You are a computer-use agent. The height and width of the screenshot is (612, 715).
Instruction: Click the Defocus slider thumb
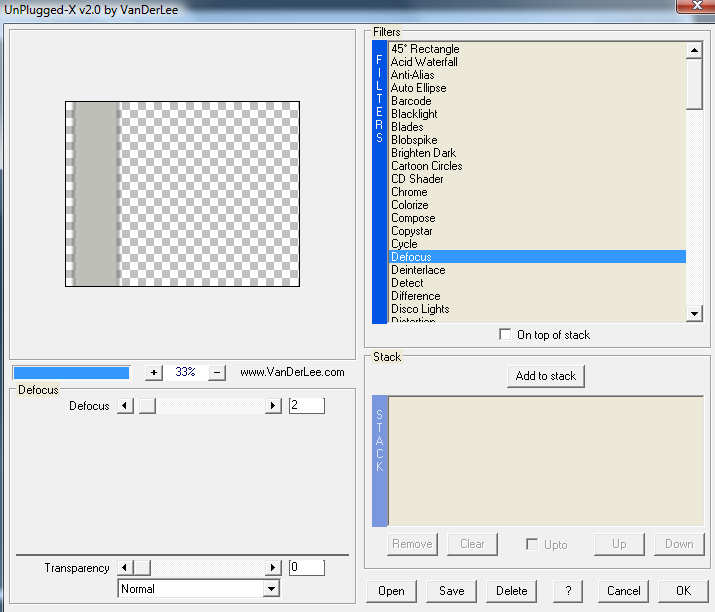(146, 406)
